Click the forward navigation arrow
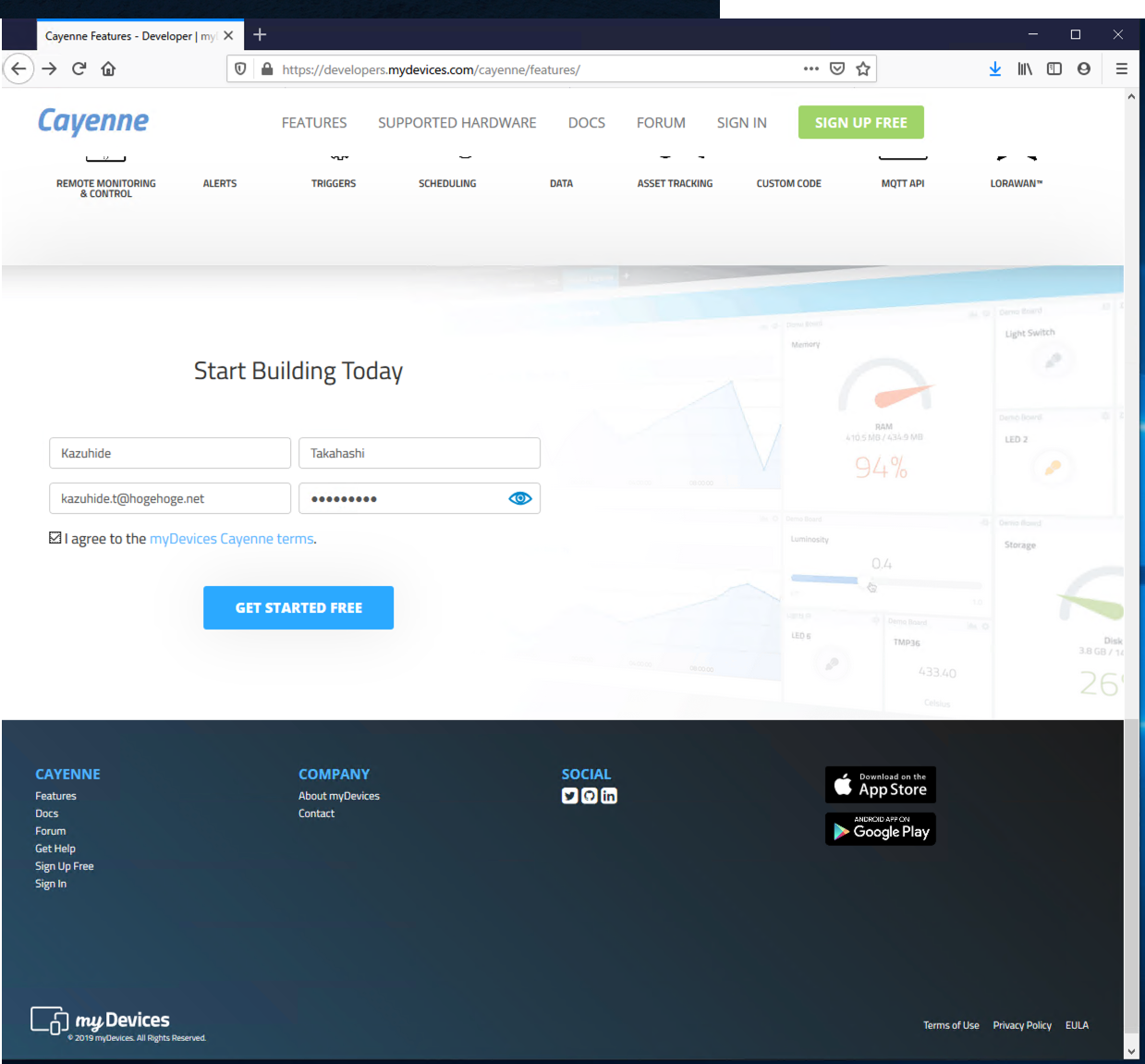 tap(50, 68)
